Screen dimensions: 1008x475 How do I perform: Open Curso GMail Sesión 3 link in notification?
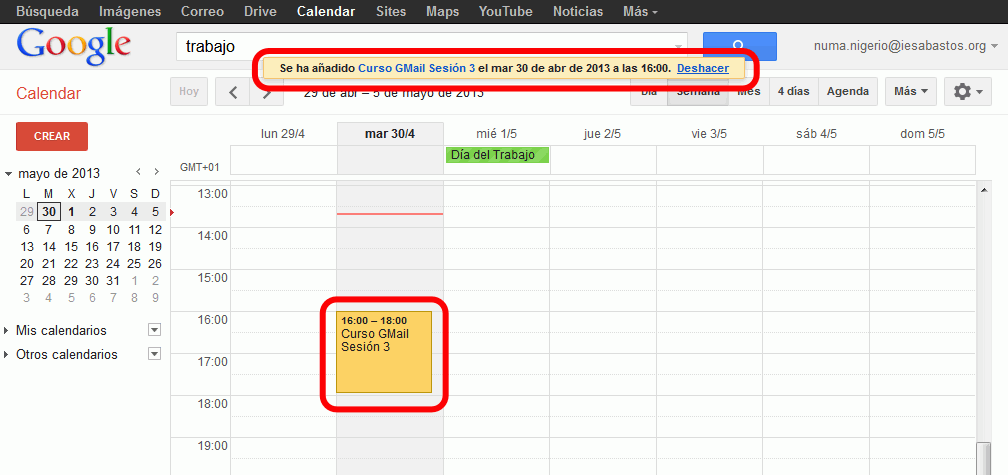click(x=417, y=67)
